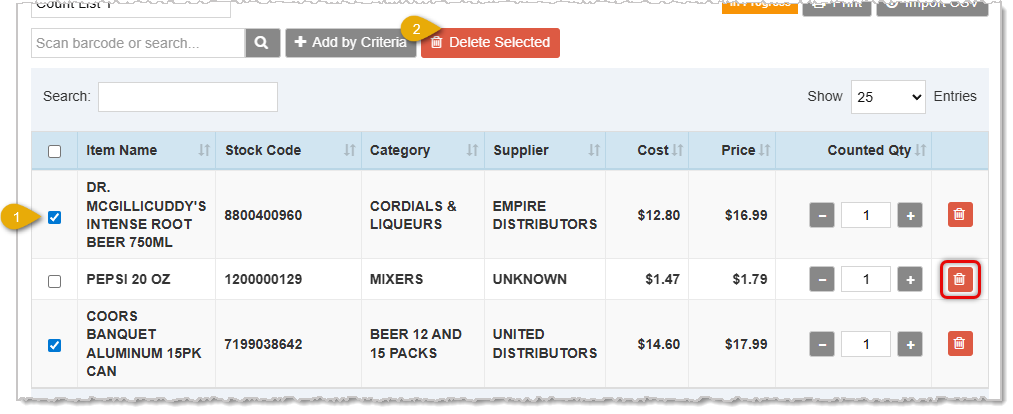Click the red Delete Selected button
Viewport: 1013px width, 414px height.
(490, 43)
